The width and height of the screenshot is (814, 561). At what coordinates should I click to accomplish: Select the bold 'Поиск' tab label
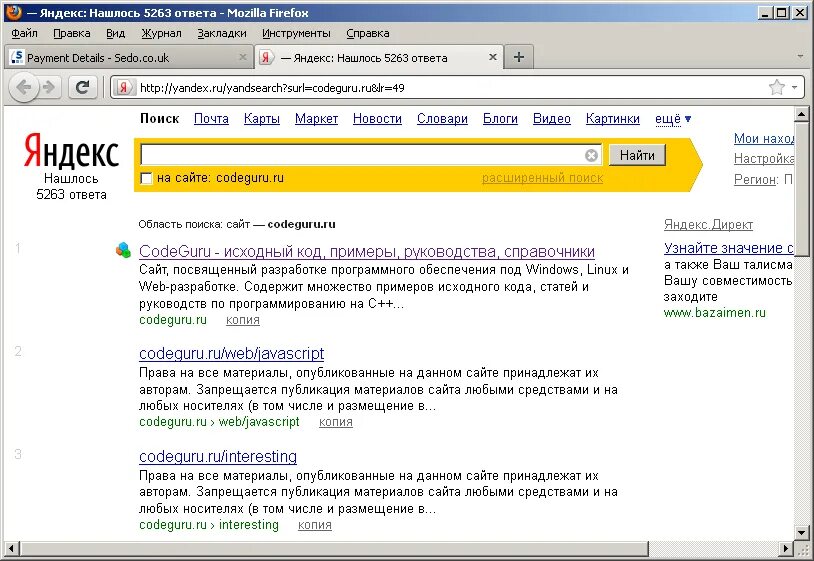tap(159, 119)
